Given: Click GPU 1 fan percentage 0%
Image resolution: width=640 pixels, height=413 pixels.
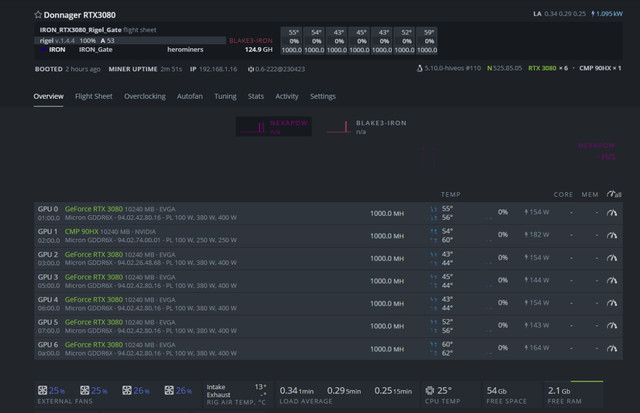Looking at the screenshot, I should tap(503, 235).
